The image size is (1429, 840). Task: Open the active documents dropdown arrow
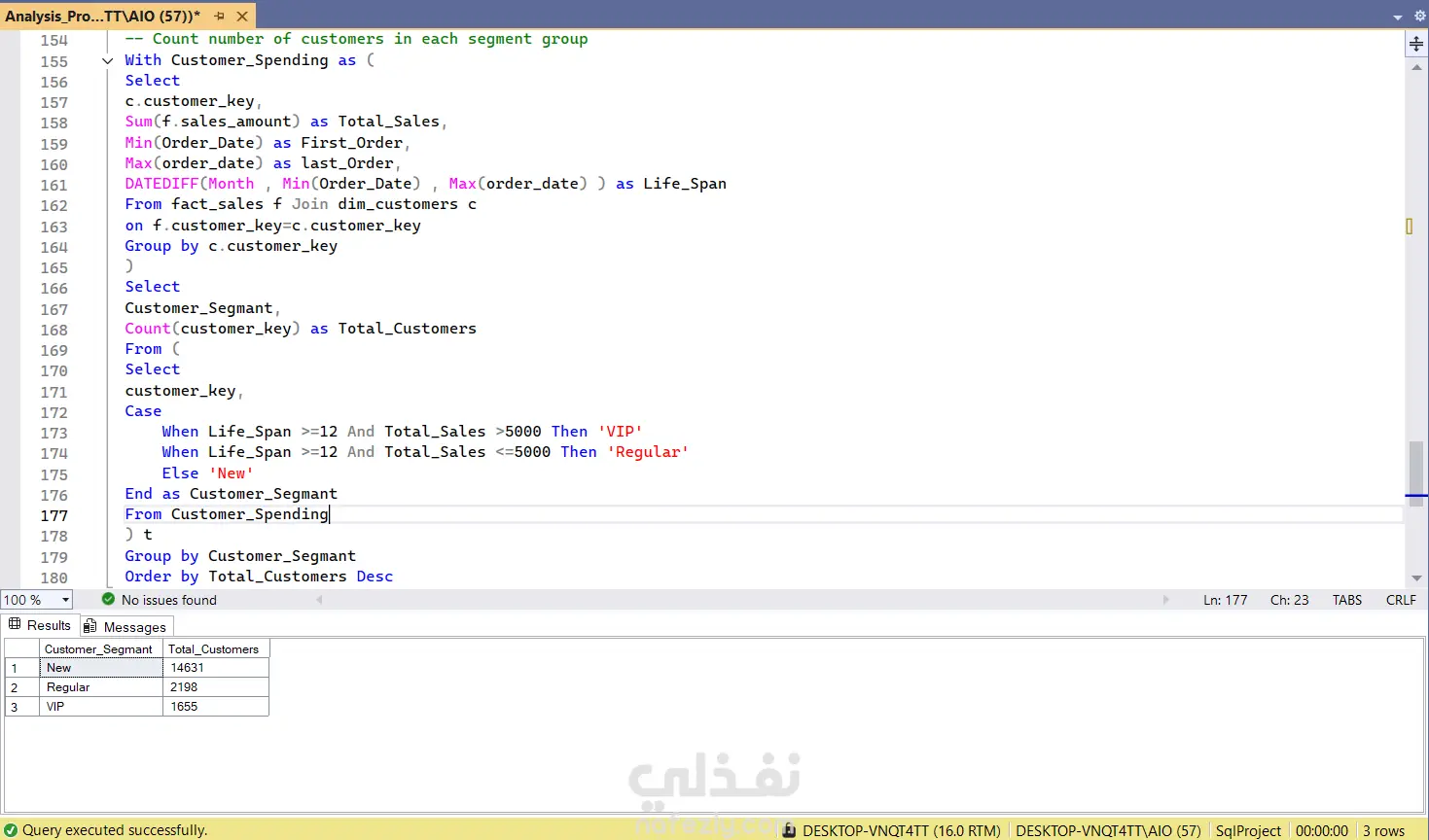click(x=1398, y=17)
